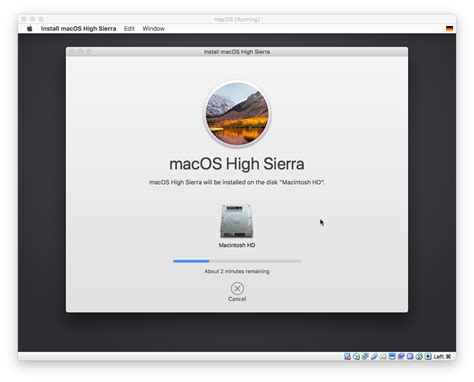This screenshot has width=474, height=382.
Task: Open the German flag input source menu
Action: coord(449,29)
